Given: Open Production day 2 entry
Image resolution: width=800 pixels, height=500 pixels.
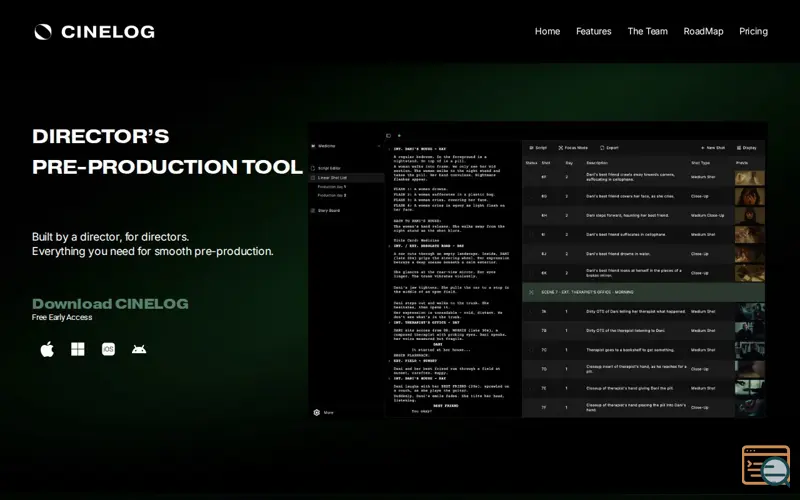Looking at the screenshot, I should pos(332,195).
